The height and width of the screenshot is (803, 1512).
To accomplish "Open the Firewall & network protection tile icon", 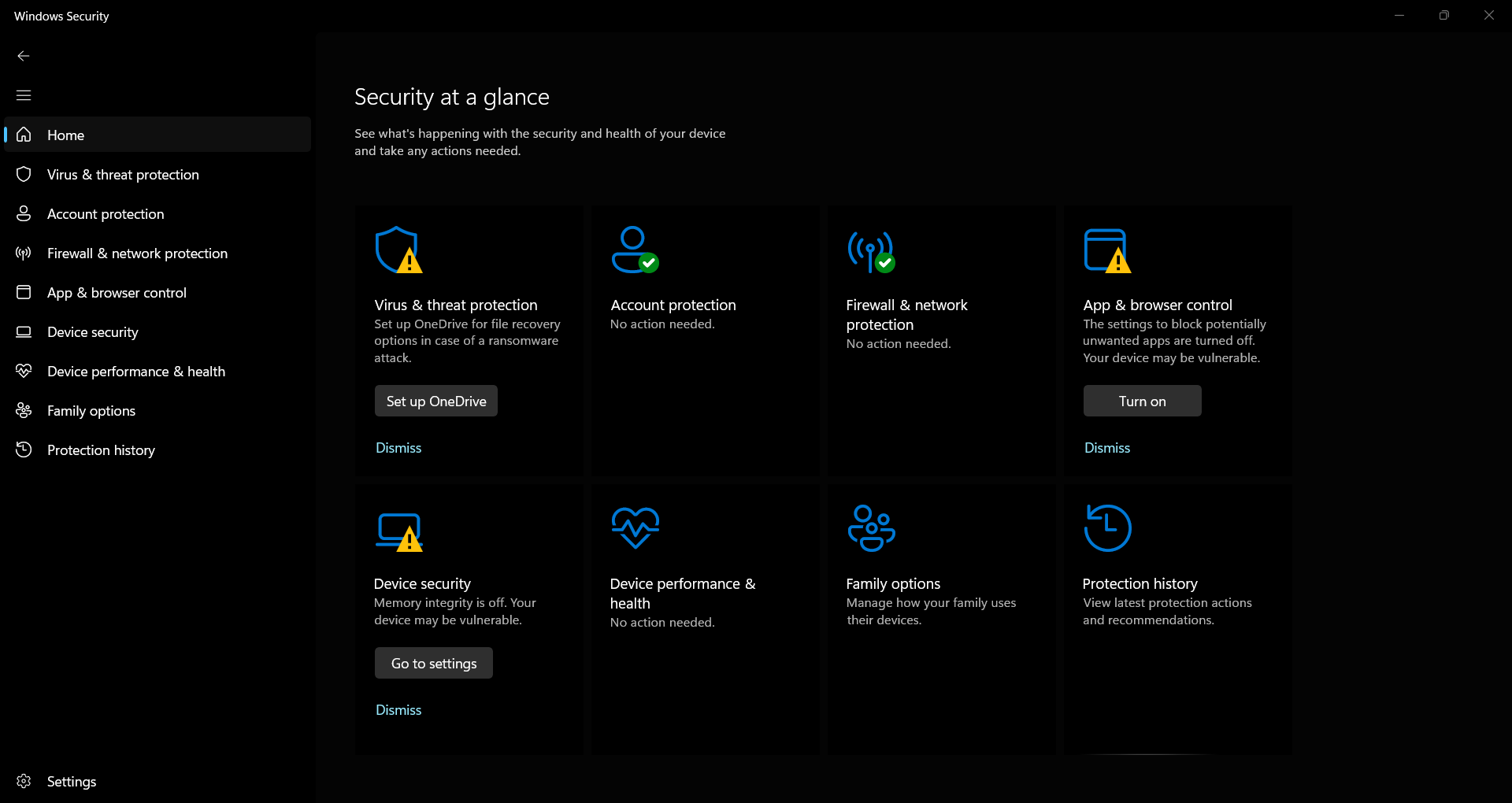I will [x=871, y=252].
